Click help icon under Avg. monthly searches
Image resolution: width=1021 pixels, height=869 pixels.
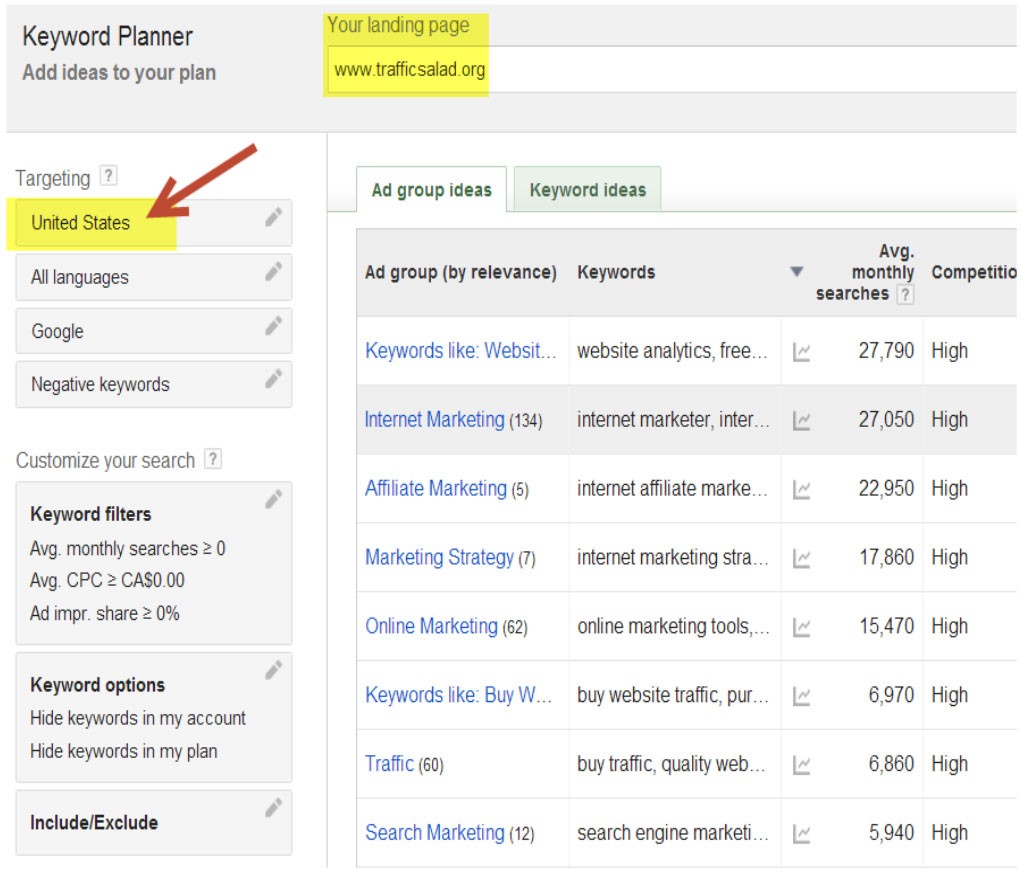tap(905, 294)
